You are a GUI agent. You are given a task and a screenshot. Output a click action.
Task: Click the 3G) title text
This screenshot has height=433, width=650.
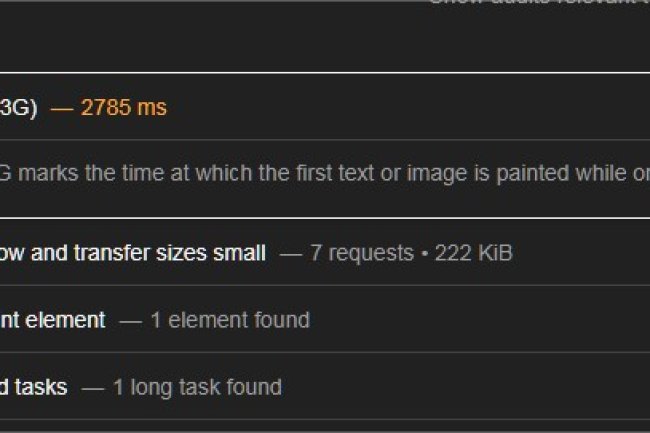18,108
